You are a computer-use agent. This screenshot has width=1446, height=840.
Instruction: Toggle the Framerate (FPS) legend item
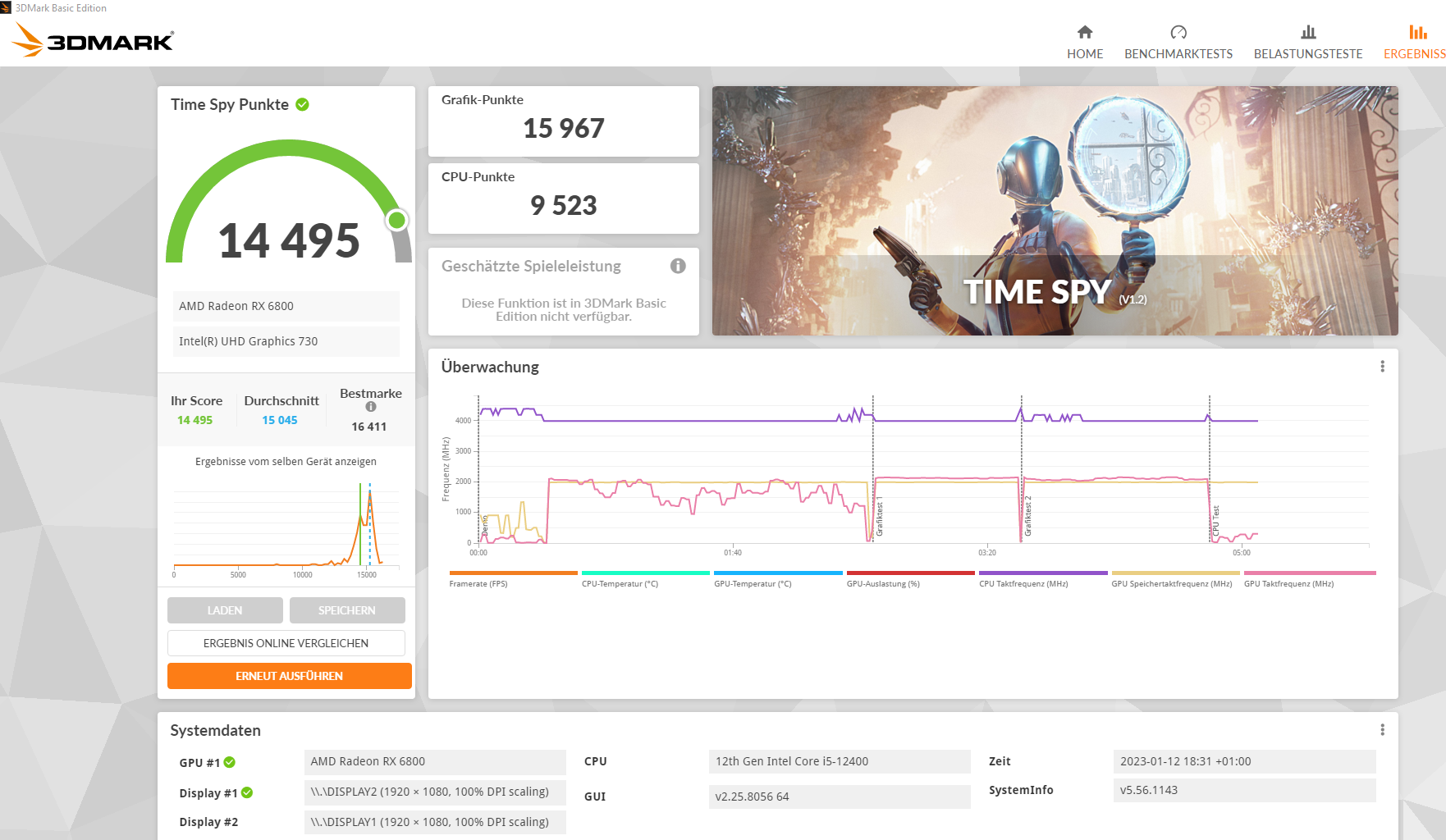pyautogui.click(x=513, y=578)
